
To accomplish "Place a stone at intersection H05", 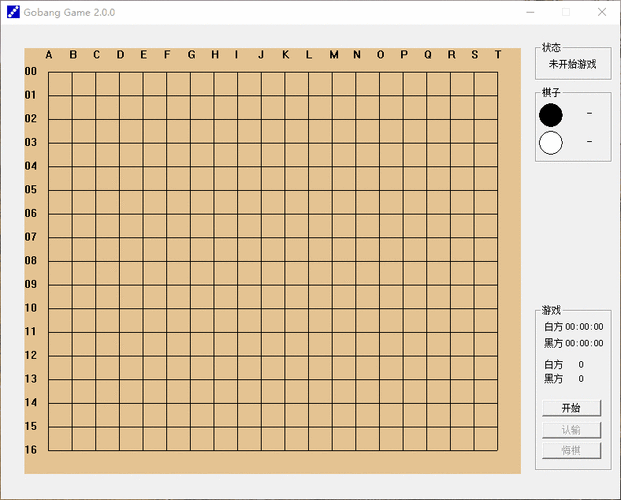I will coord(214,191).
